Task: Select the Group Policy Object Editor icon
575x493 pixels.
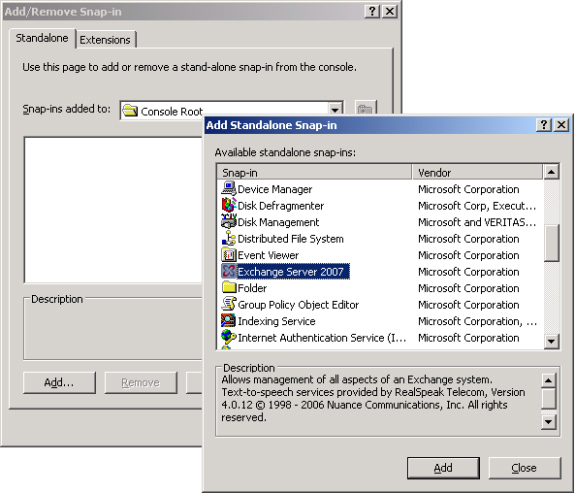Action: pyautogui.click(x=229, y=304)
